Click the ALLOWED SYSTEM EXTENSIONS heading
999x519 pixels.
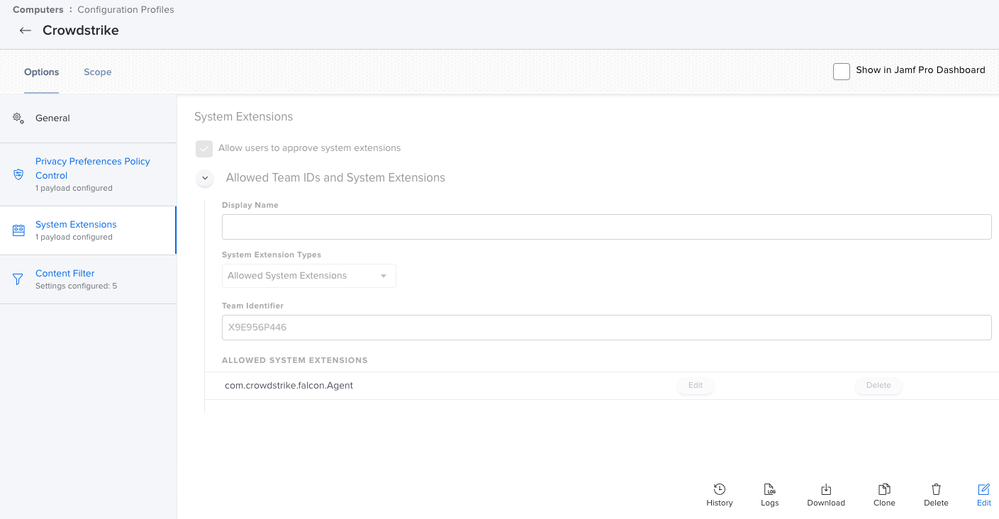[294, 360]
